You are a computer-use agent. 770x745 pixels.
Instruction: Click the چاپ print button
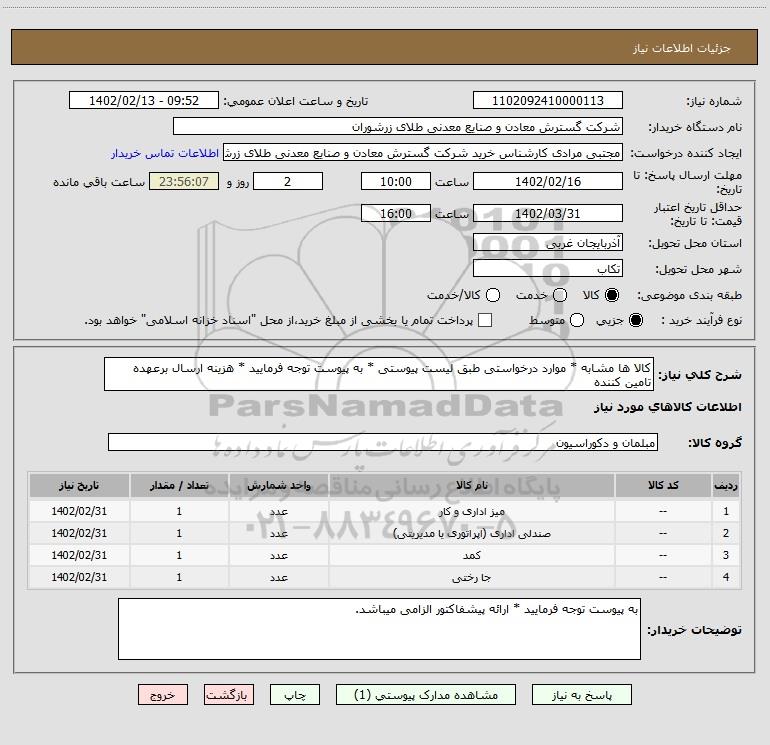295,695
